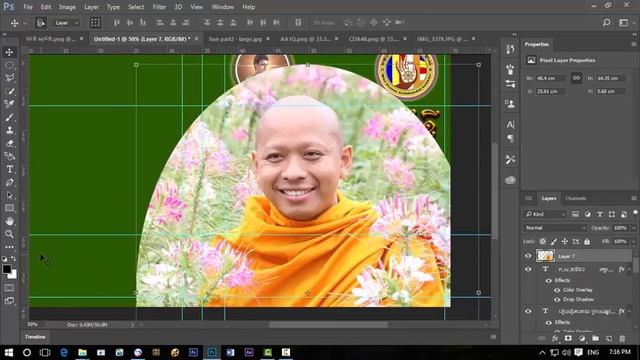
Task: Open the Auto-Select Layer dropdown
Action: coord(67,23)
